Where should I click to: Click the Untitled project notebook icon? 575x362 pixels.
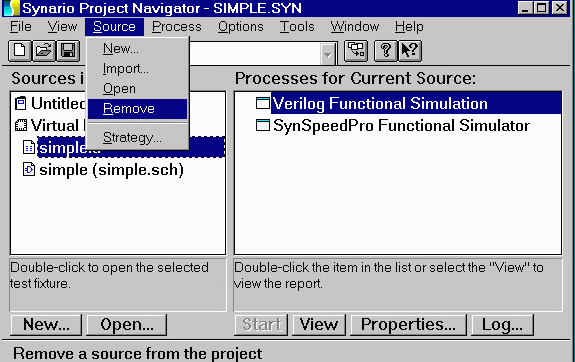(21, 103)
